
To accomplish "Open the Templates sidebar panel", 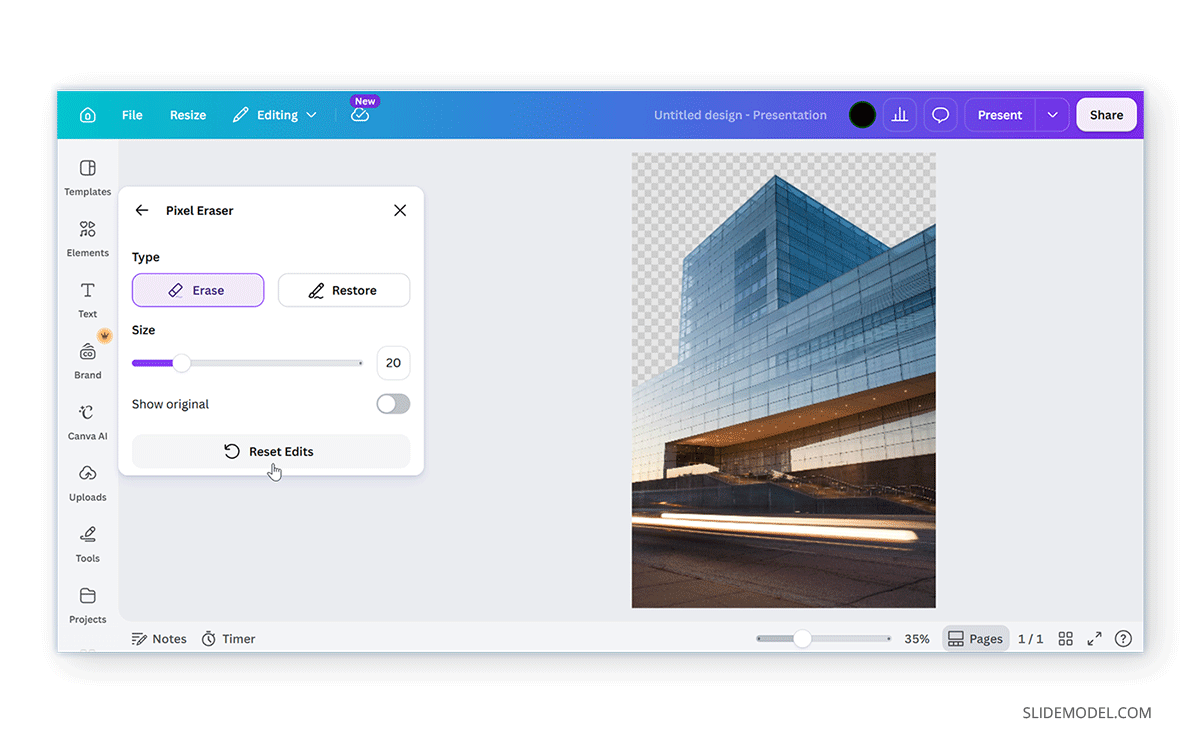I will (x=88, y=178).
